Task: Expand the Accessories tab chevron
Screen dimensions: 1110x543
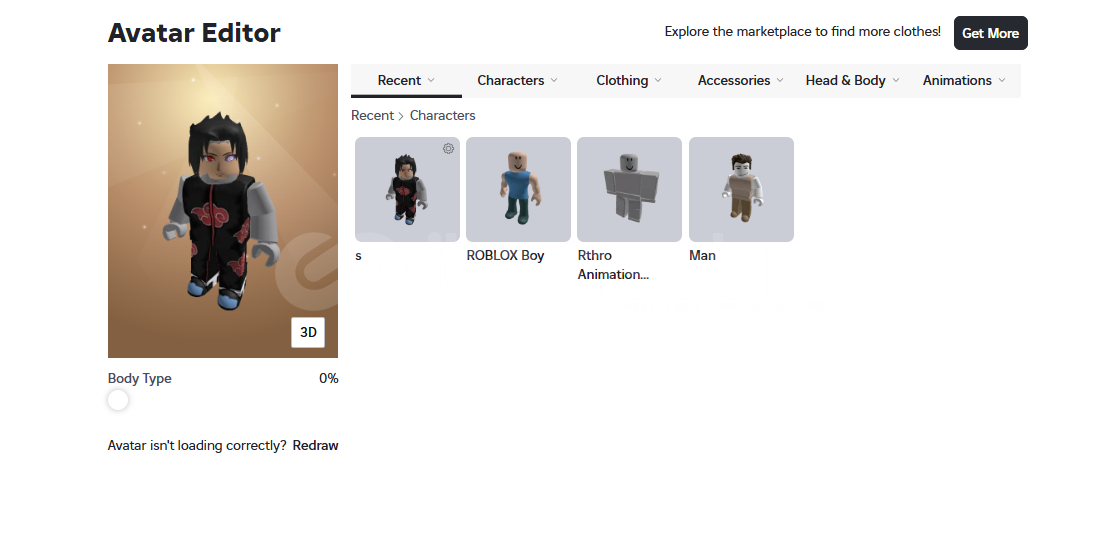Action: pos(780,80)
